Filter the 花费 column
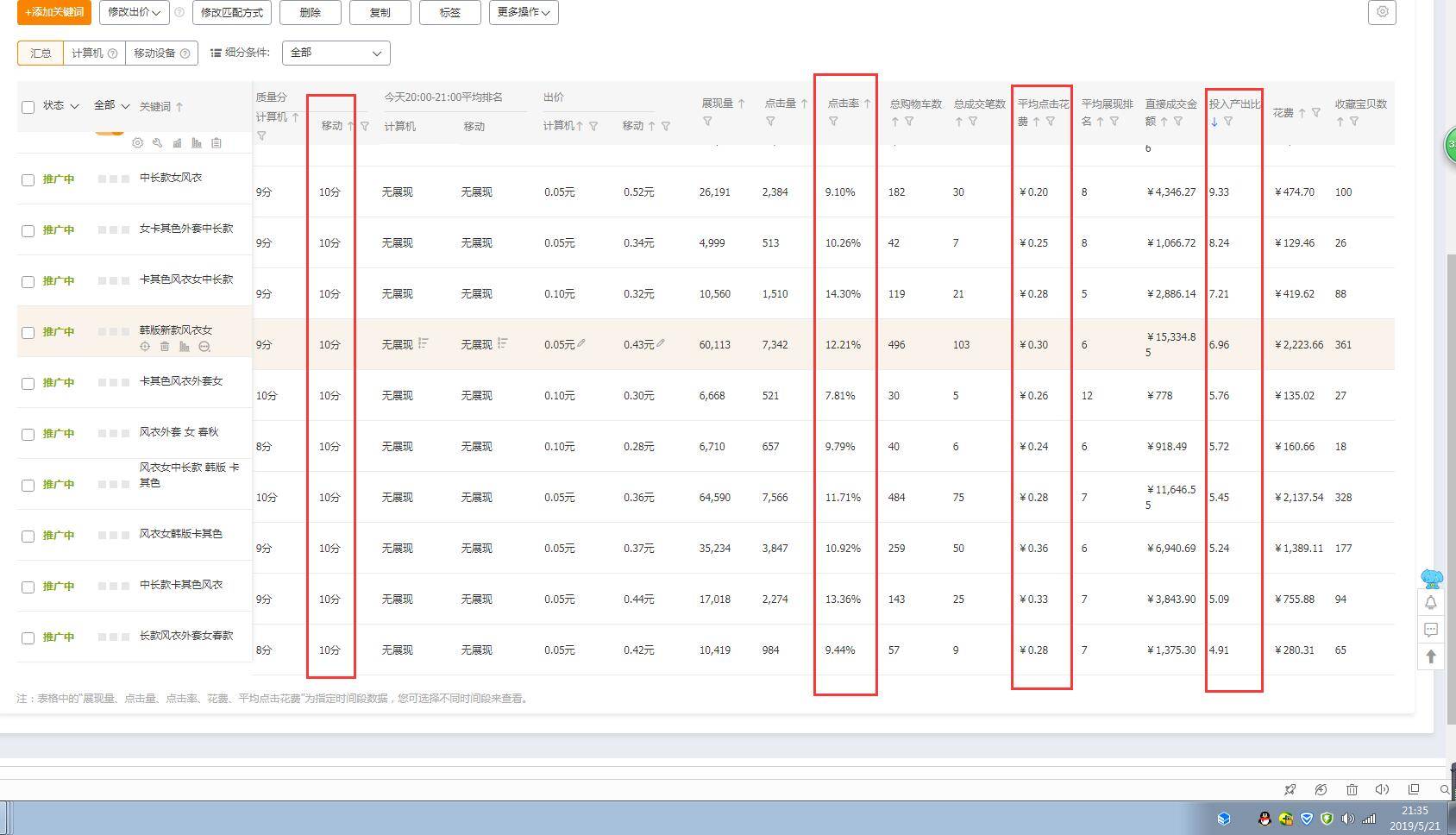 point(1316,112)
